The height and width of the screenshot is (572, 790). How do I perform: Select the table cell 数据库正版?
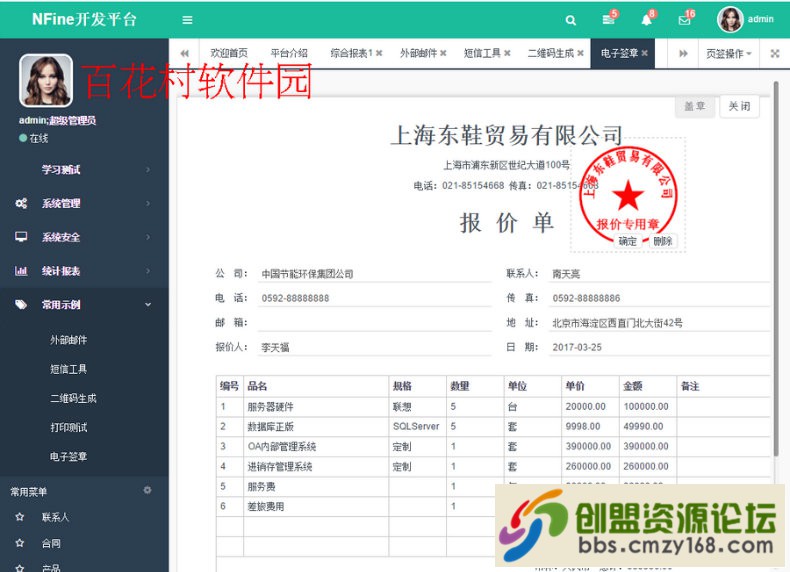pos(316,426)
